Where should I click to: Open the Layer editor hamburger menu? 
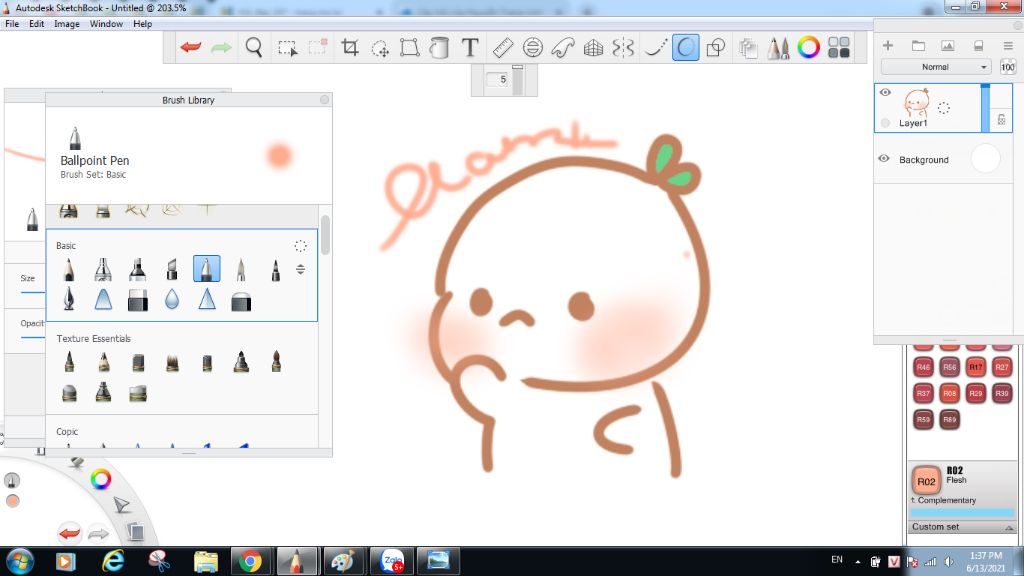tap(1008, 45)
